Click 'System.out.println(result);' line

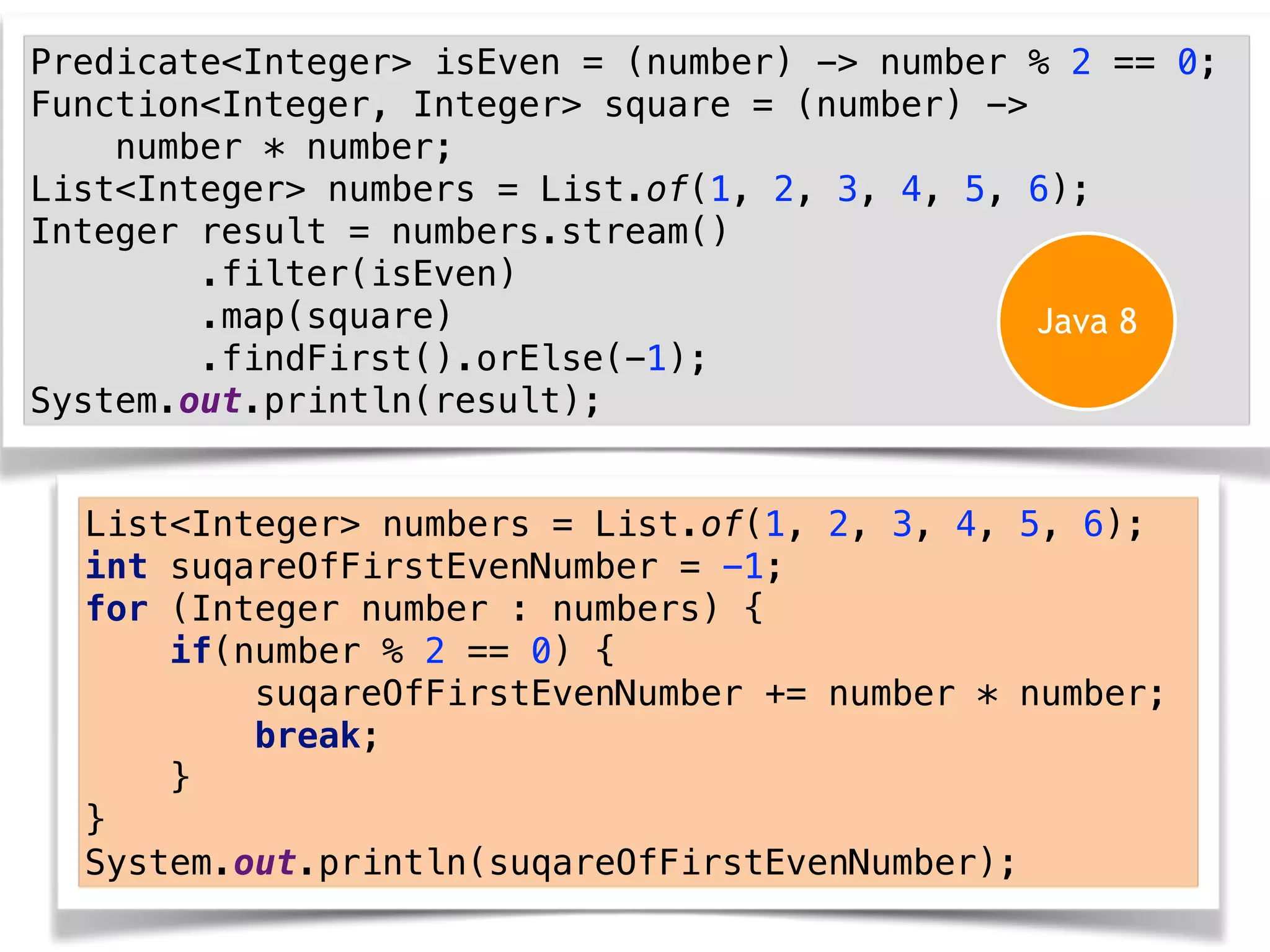(316, 401)
